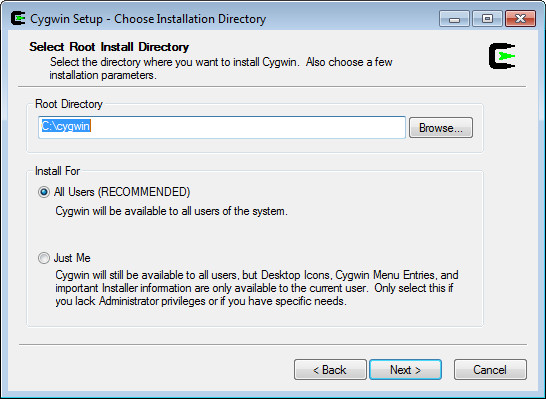
Task: Minimize the Cygwin Setup window
Action: [454, 18]
